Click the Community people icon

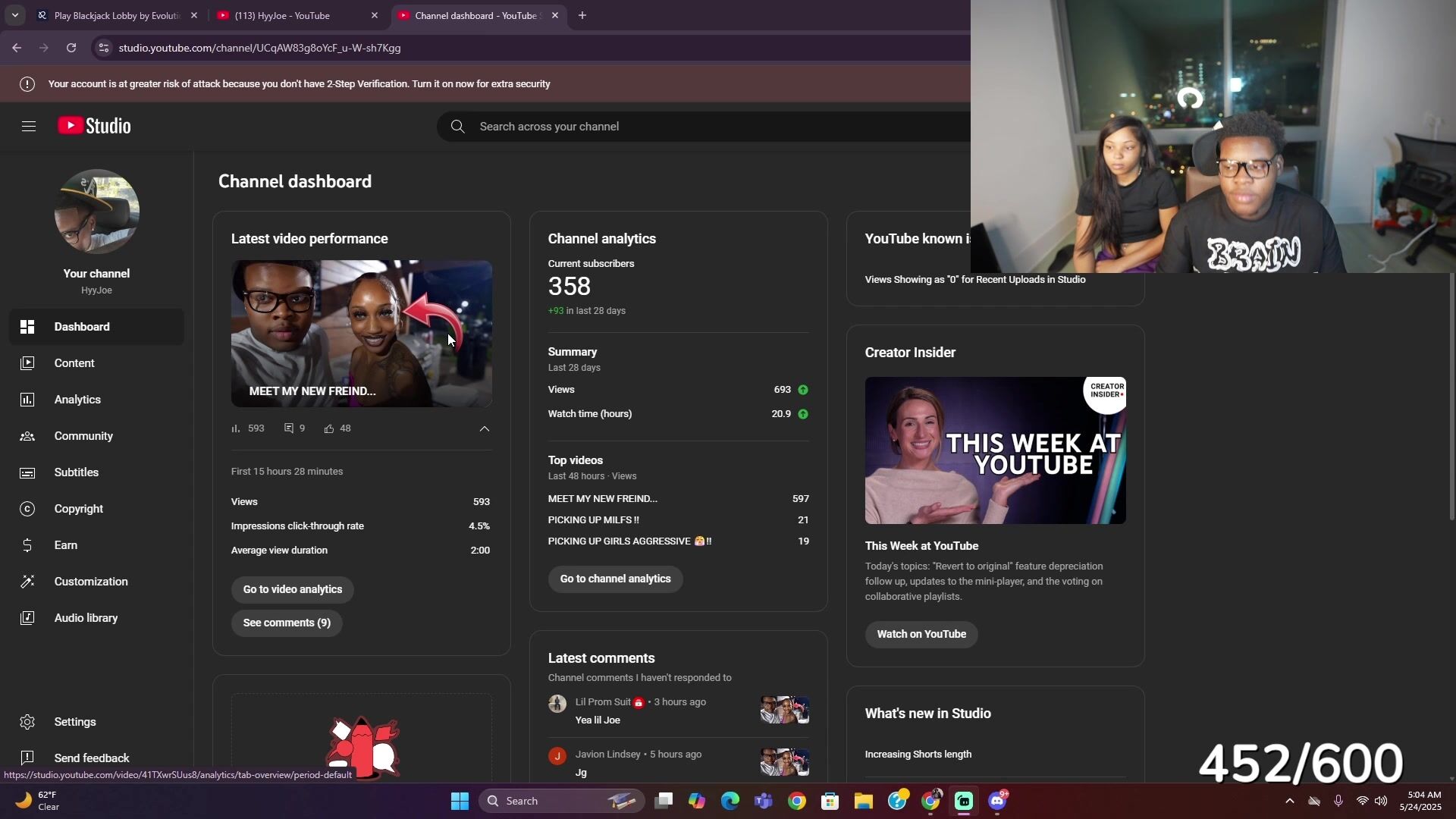(x=27, y=436)
